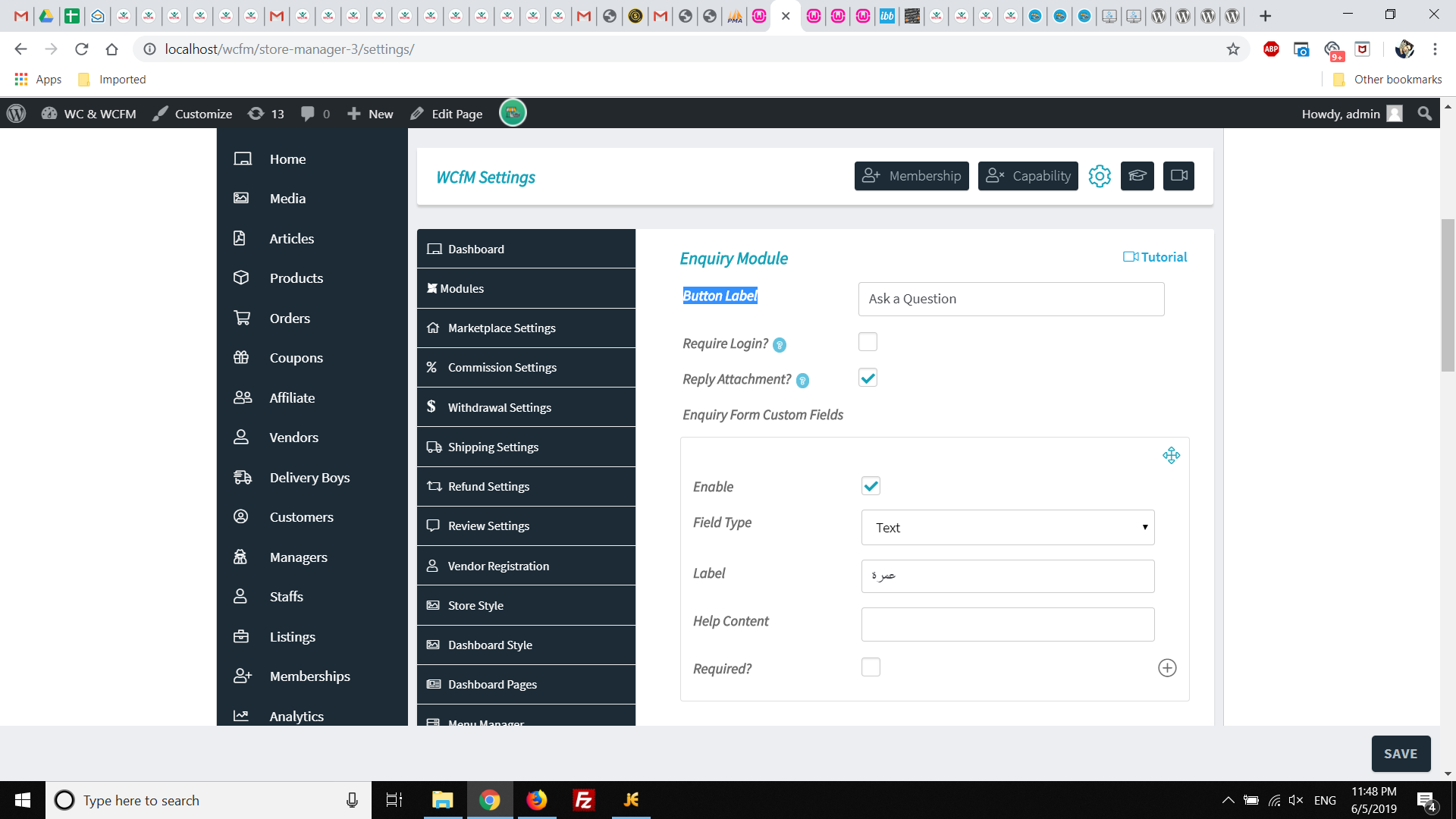Open WC & WCFM site menu
1456x819 pixels.
tap(89, 114)
